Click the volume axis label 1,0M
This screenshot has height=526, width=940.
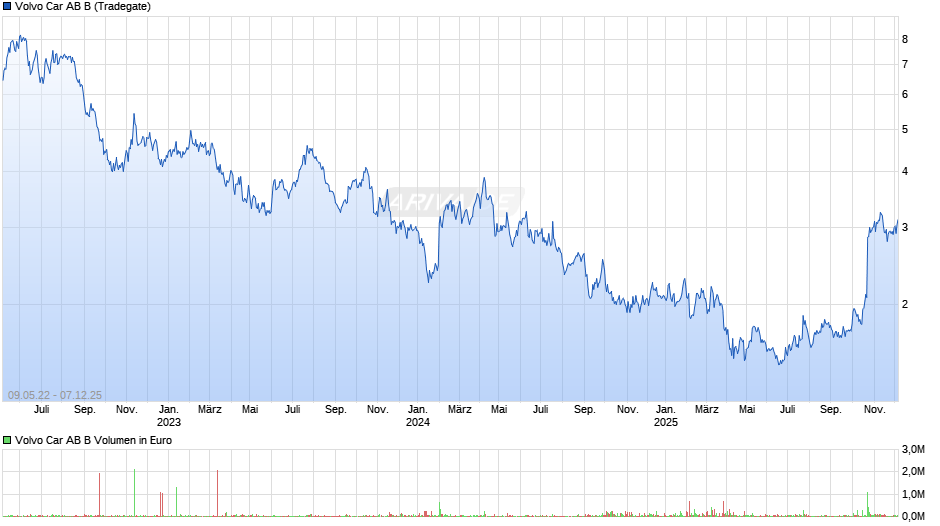913,495
